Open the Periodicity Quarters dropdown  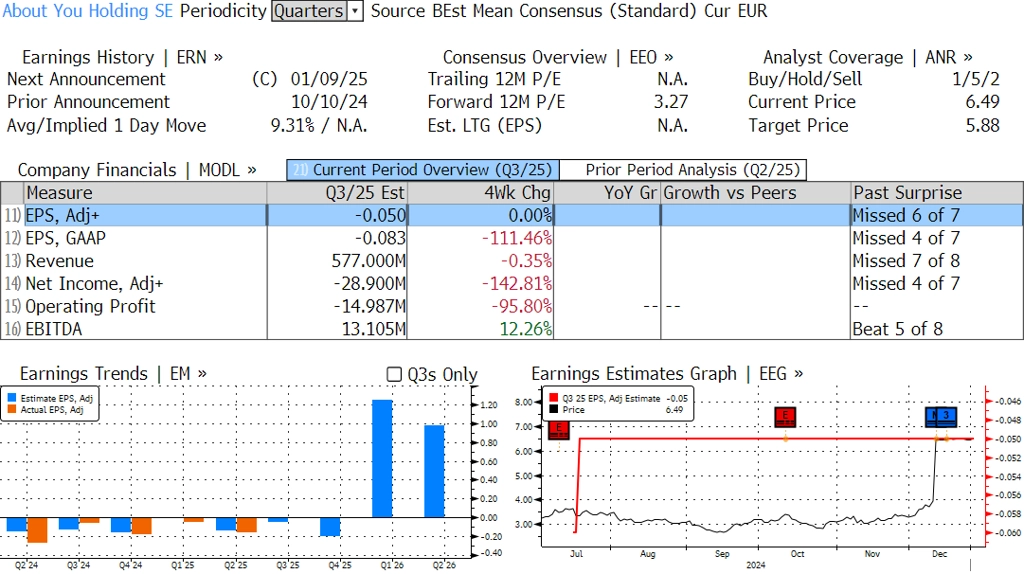coord(317,11)
